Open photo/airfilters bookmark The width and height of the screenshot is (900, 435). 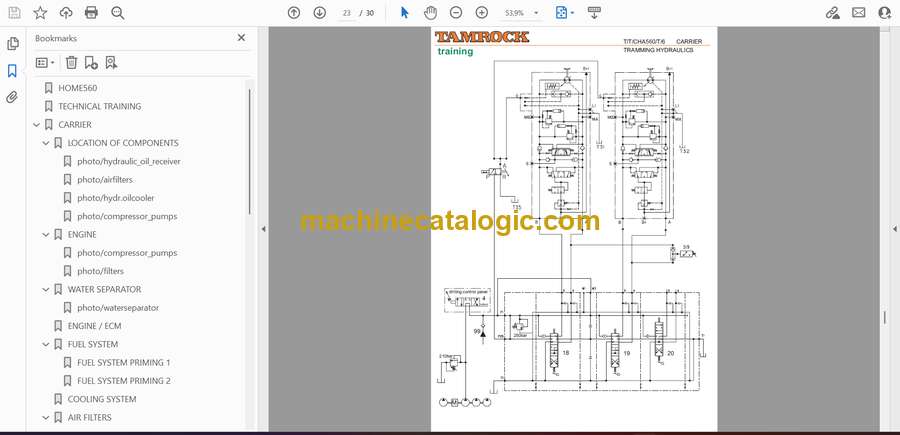tap(105, 180)
